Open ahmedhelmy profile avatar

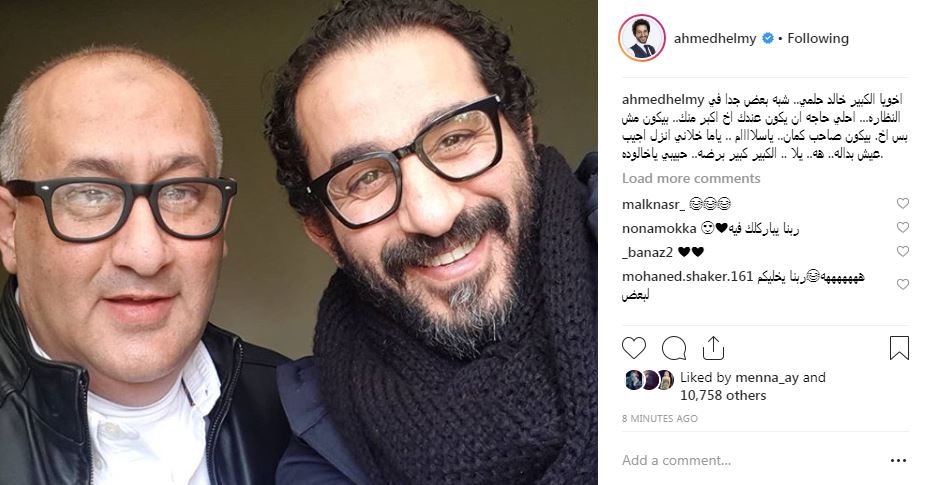pyautogui.click(x=641, y=38)
